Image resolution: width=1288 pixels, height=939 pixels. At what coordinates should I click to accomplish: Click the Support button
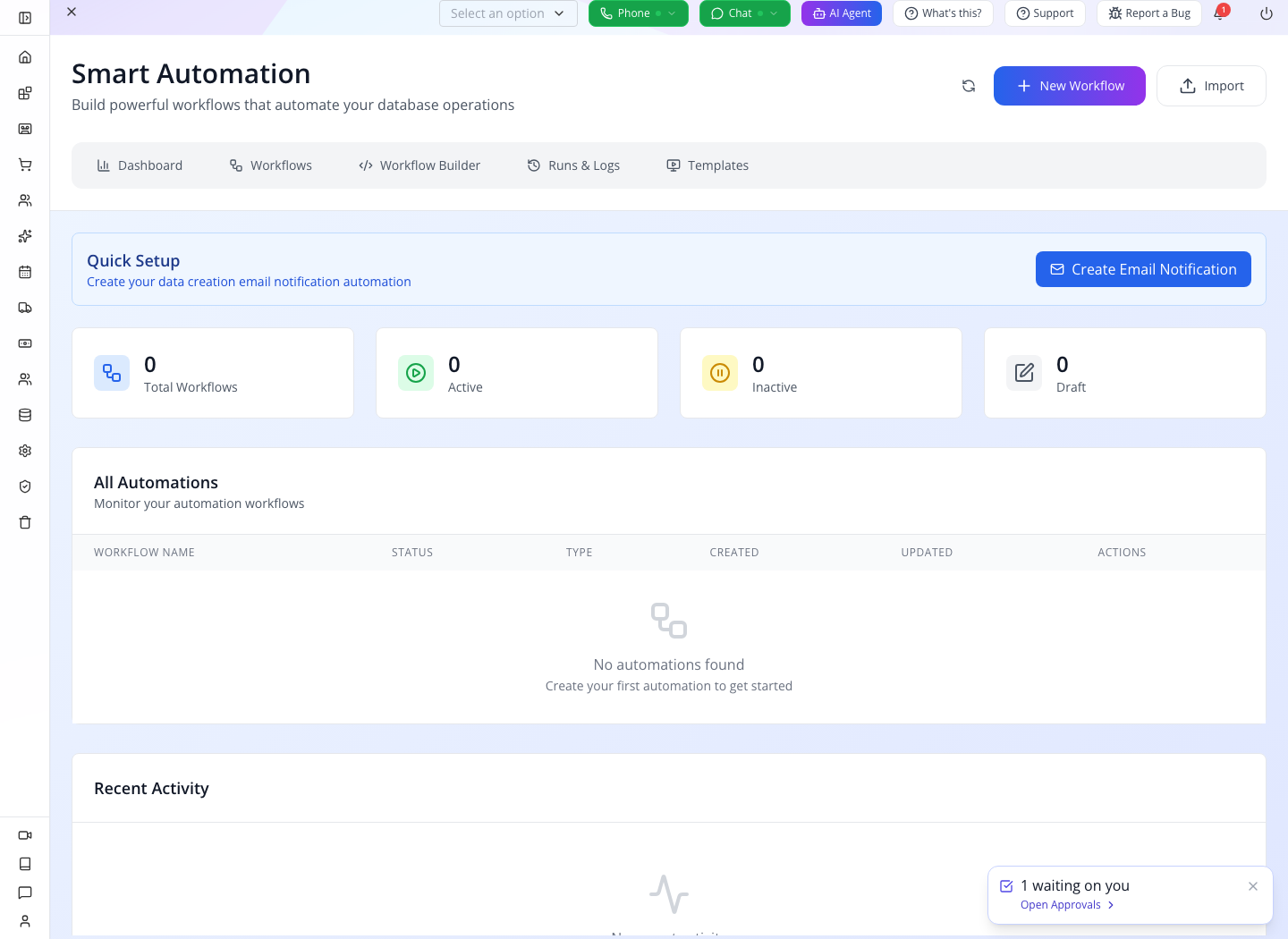[1045, 13]
